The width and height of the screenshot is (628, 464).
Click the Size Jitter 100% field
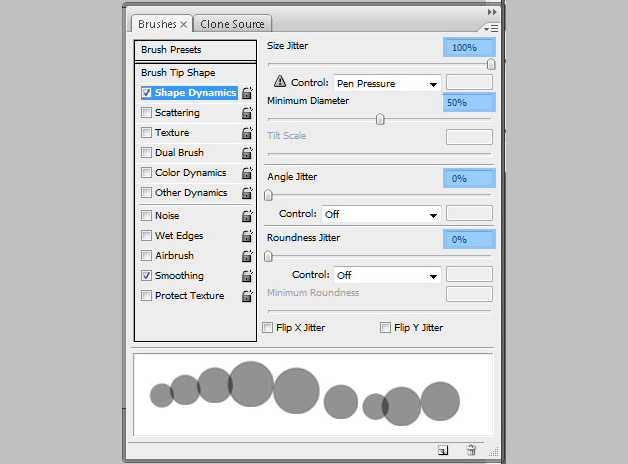(x=469, y=47)
